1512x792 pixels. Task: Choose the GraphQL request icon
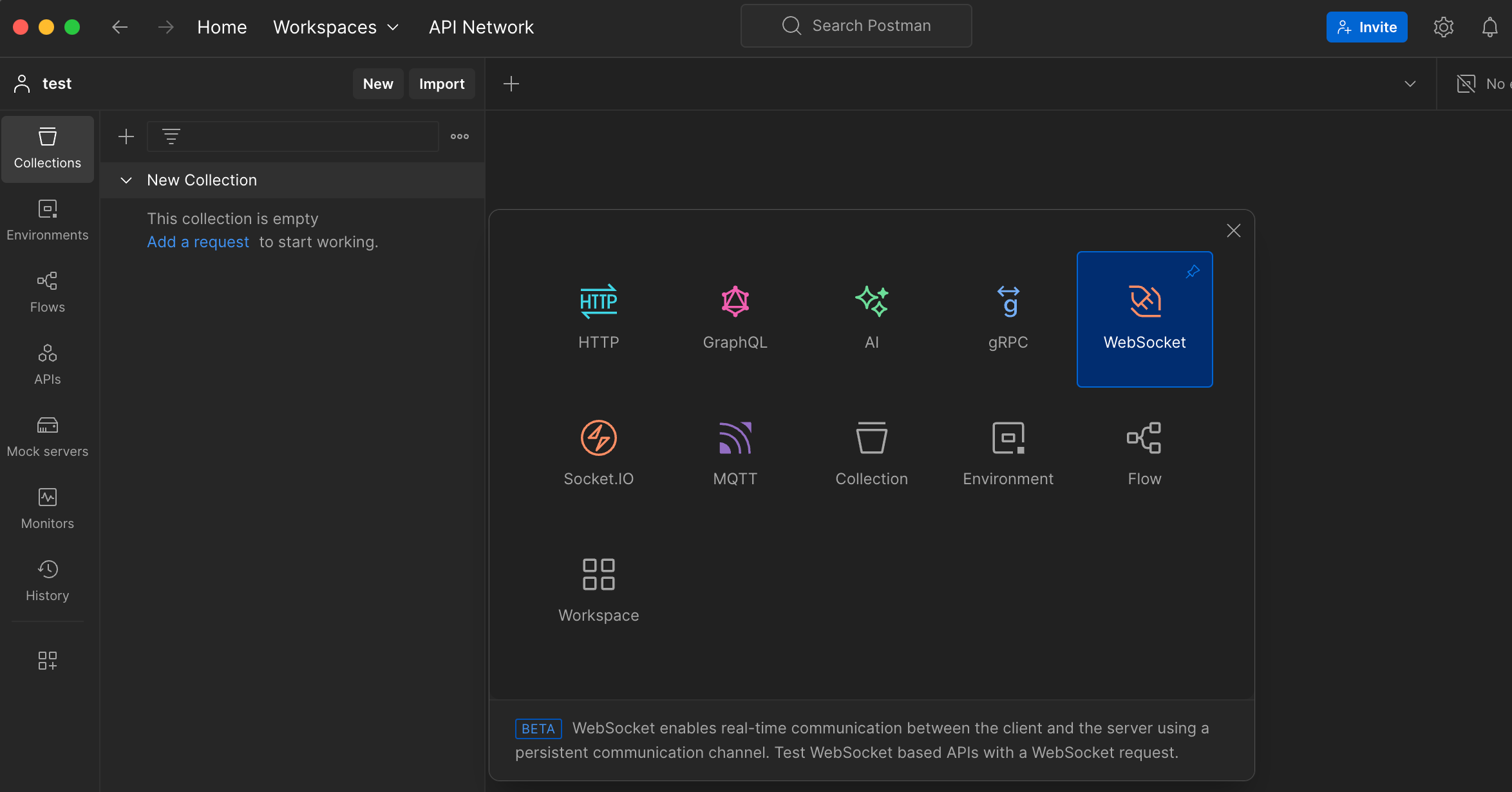point(735,302)
